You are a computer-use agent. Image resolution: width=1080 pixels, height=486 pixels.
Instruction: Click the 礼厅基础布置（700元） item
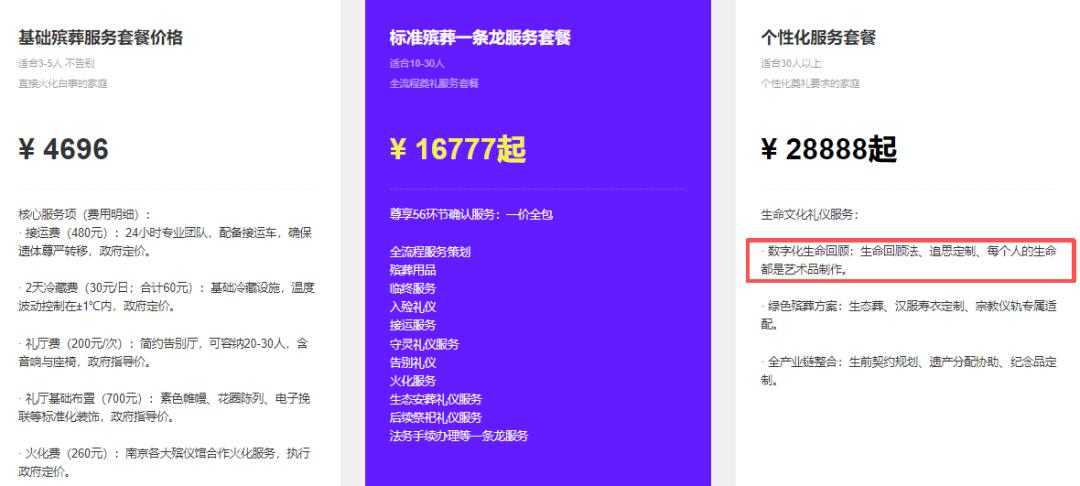pos(165,407)
